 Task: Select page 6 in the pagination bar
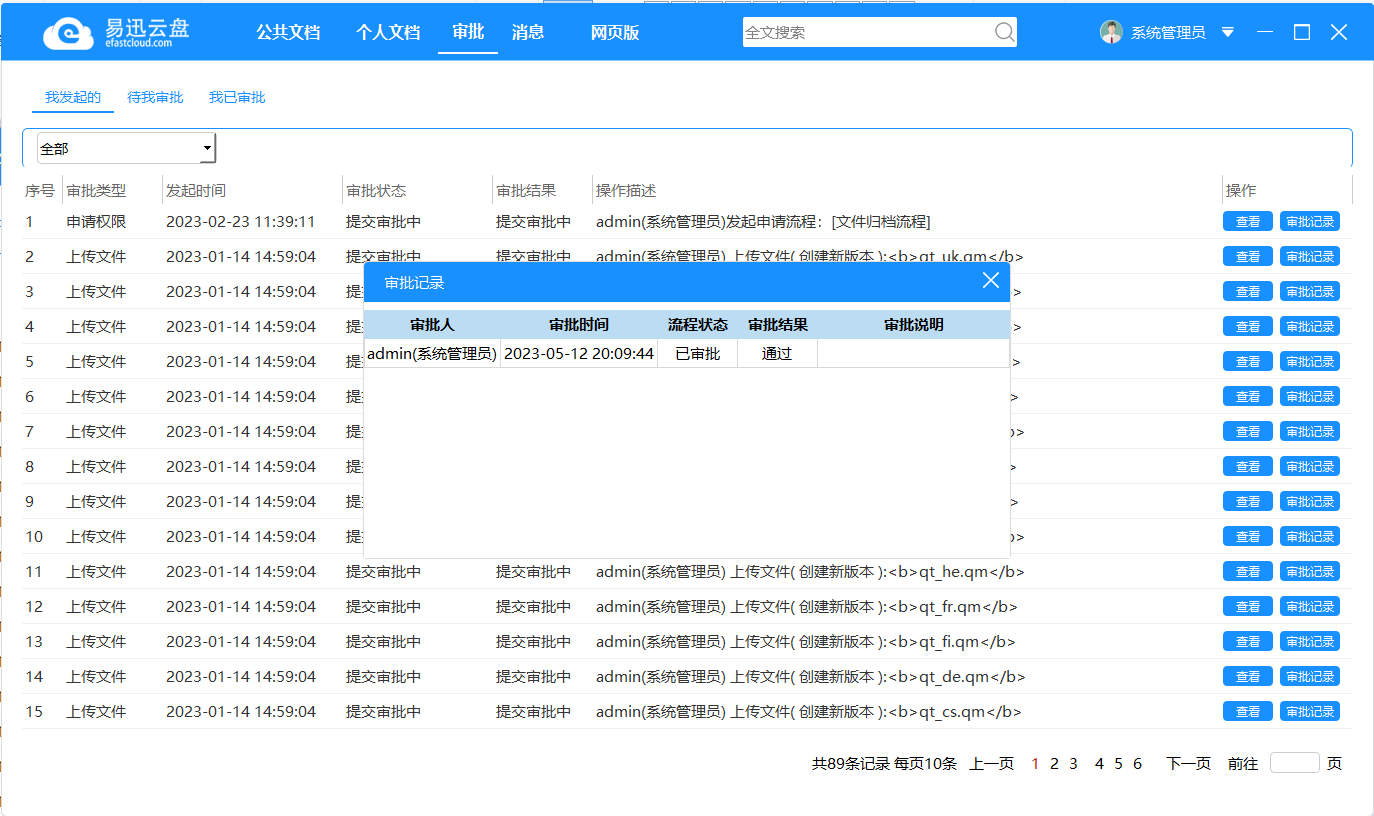click(1137, 763)
